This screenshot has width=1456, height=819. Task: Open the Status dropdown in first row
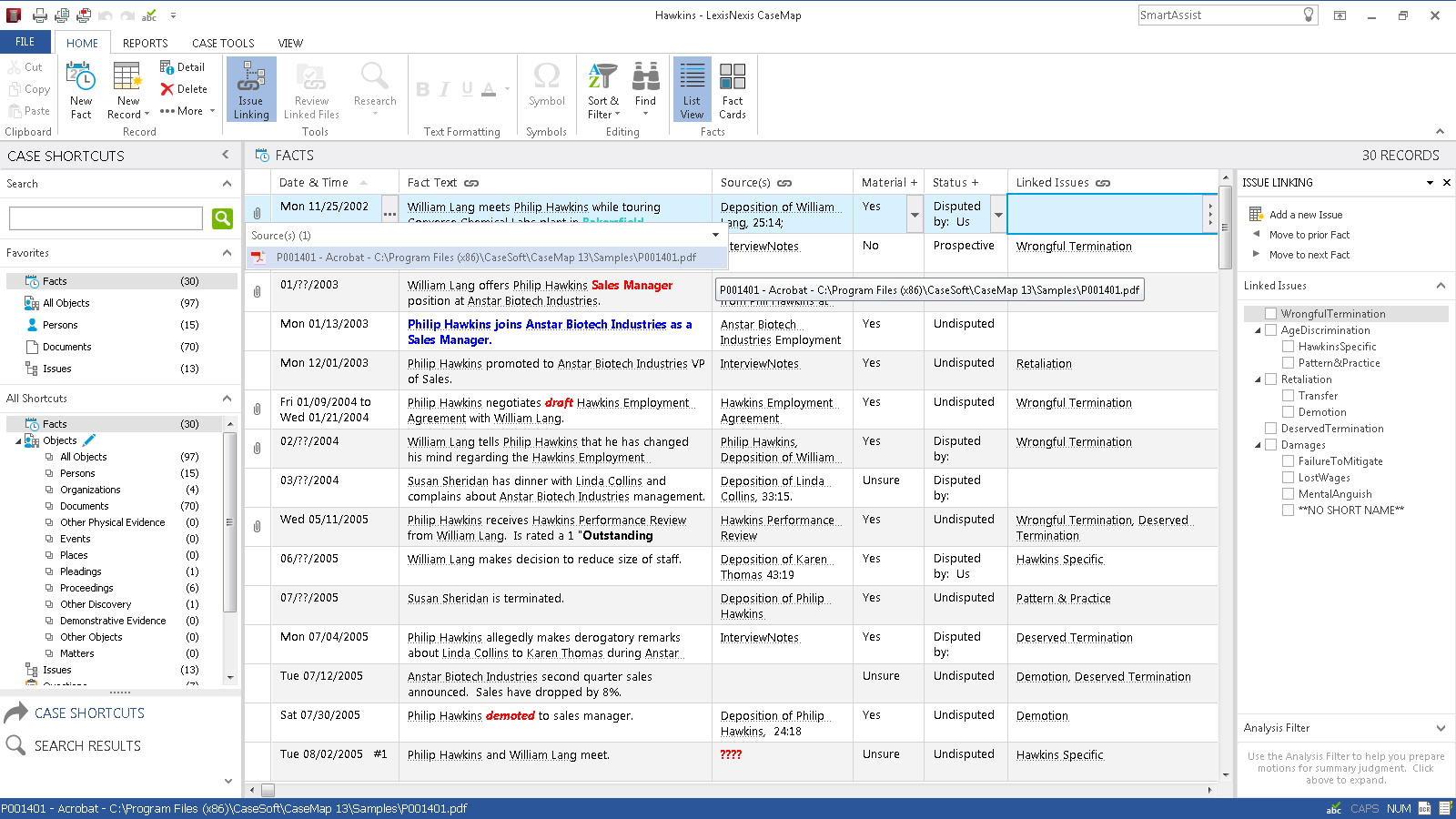pyautogui.click(x=998, y=215)
